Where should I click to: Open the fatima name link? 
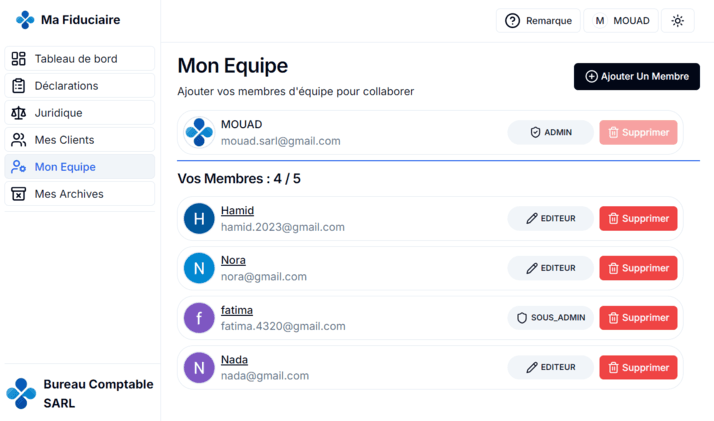(237, 310)
